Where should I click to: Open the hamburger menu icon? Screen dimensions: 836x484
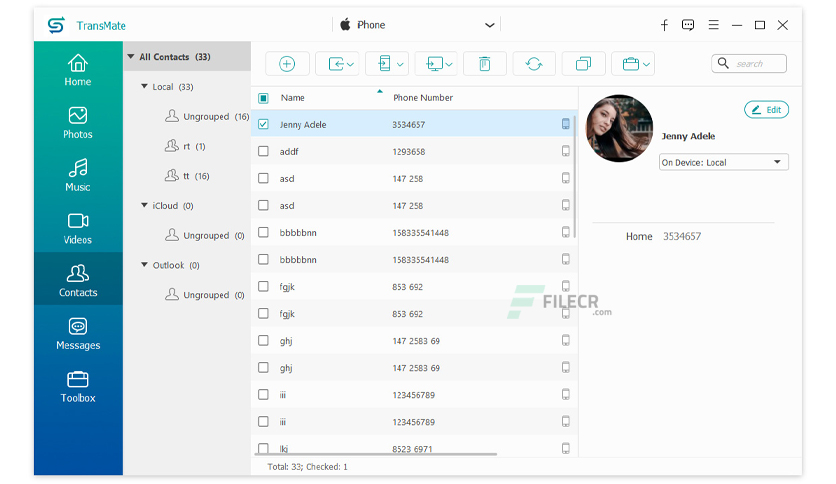click(x=713, y=25)
